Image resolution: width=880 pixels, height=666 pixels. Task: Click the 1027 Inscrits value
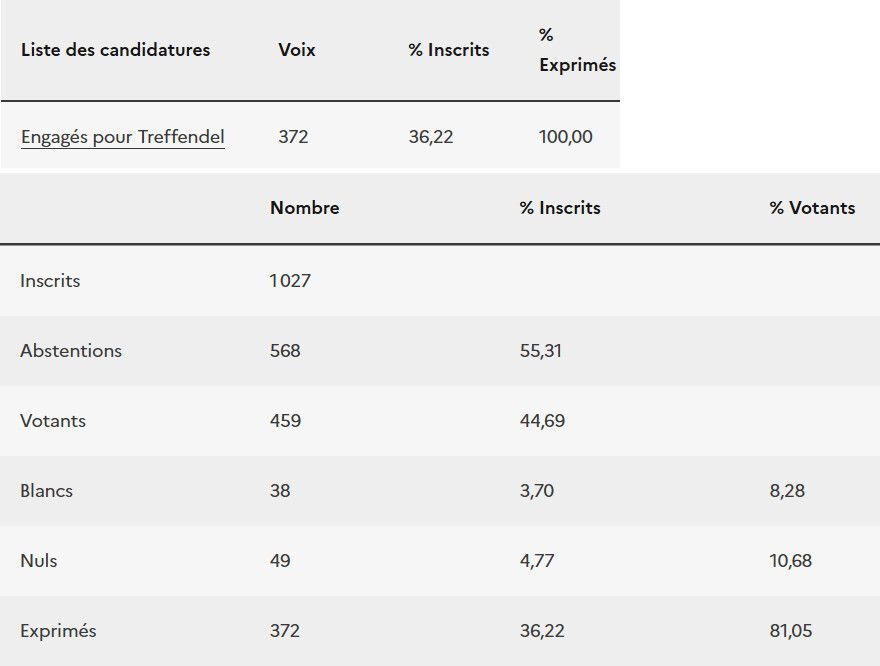[x=290, y=281]
